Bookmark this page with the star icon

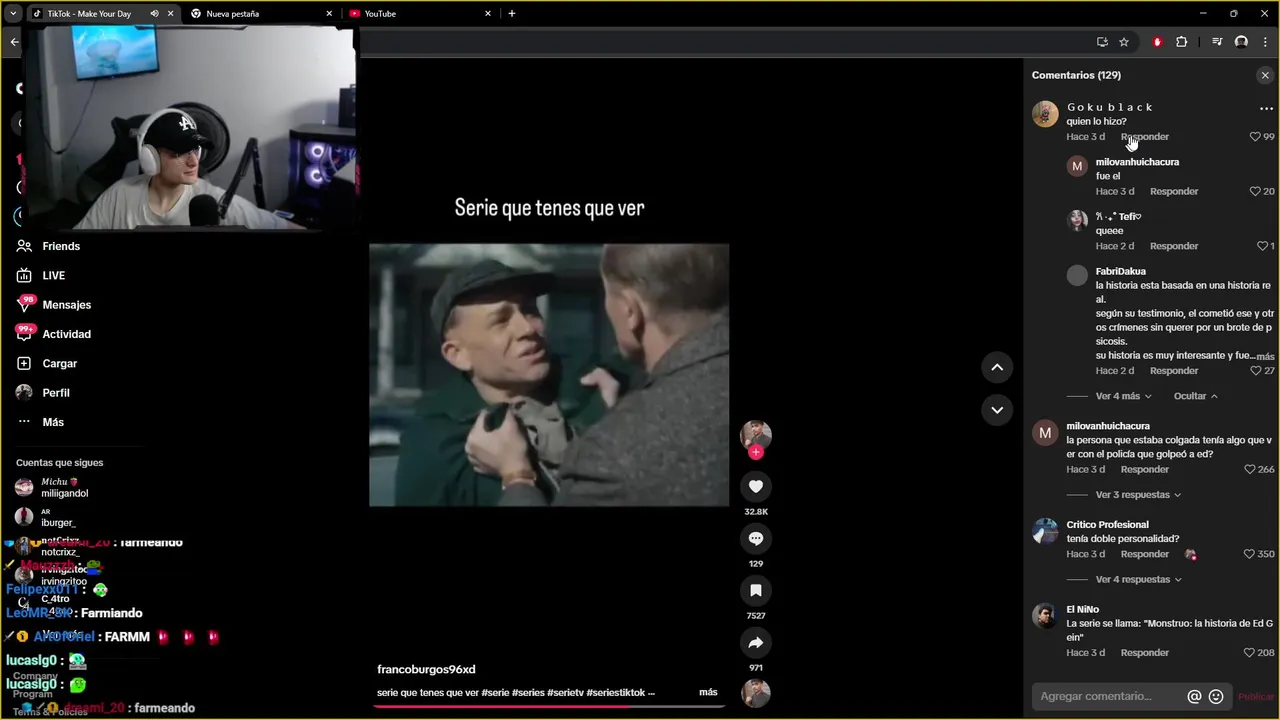coord(1124,42)
